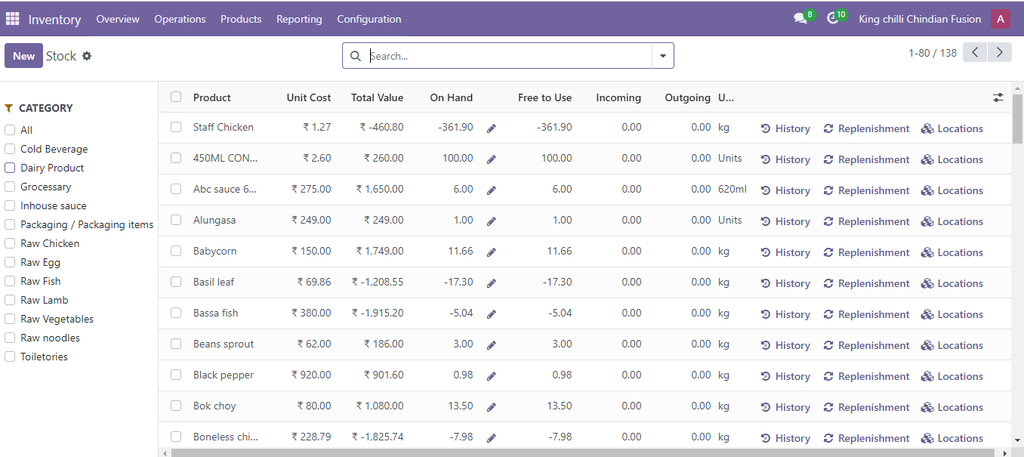The width and height of the screenshot is (1024, 457).
Task: Open Locations for Beans sprout
Action: pyautogui.click(x=952, y=345)
